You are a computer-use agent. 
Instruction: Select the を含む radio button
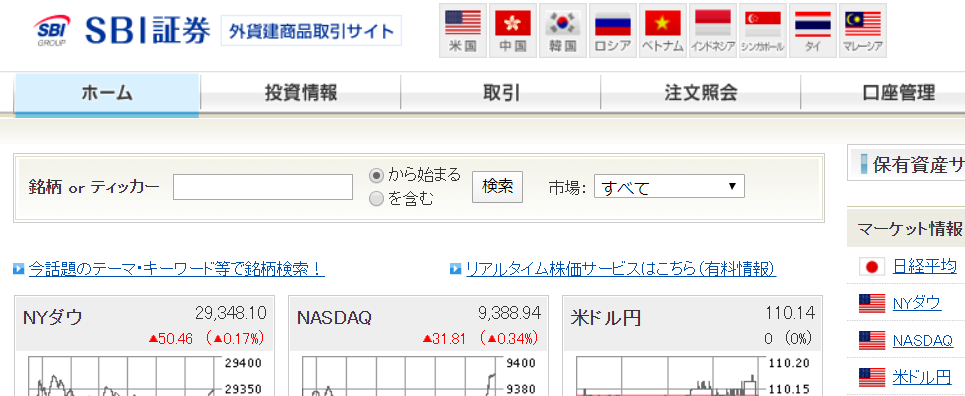376,199
